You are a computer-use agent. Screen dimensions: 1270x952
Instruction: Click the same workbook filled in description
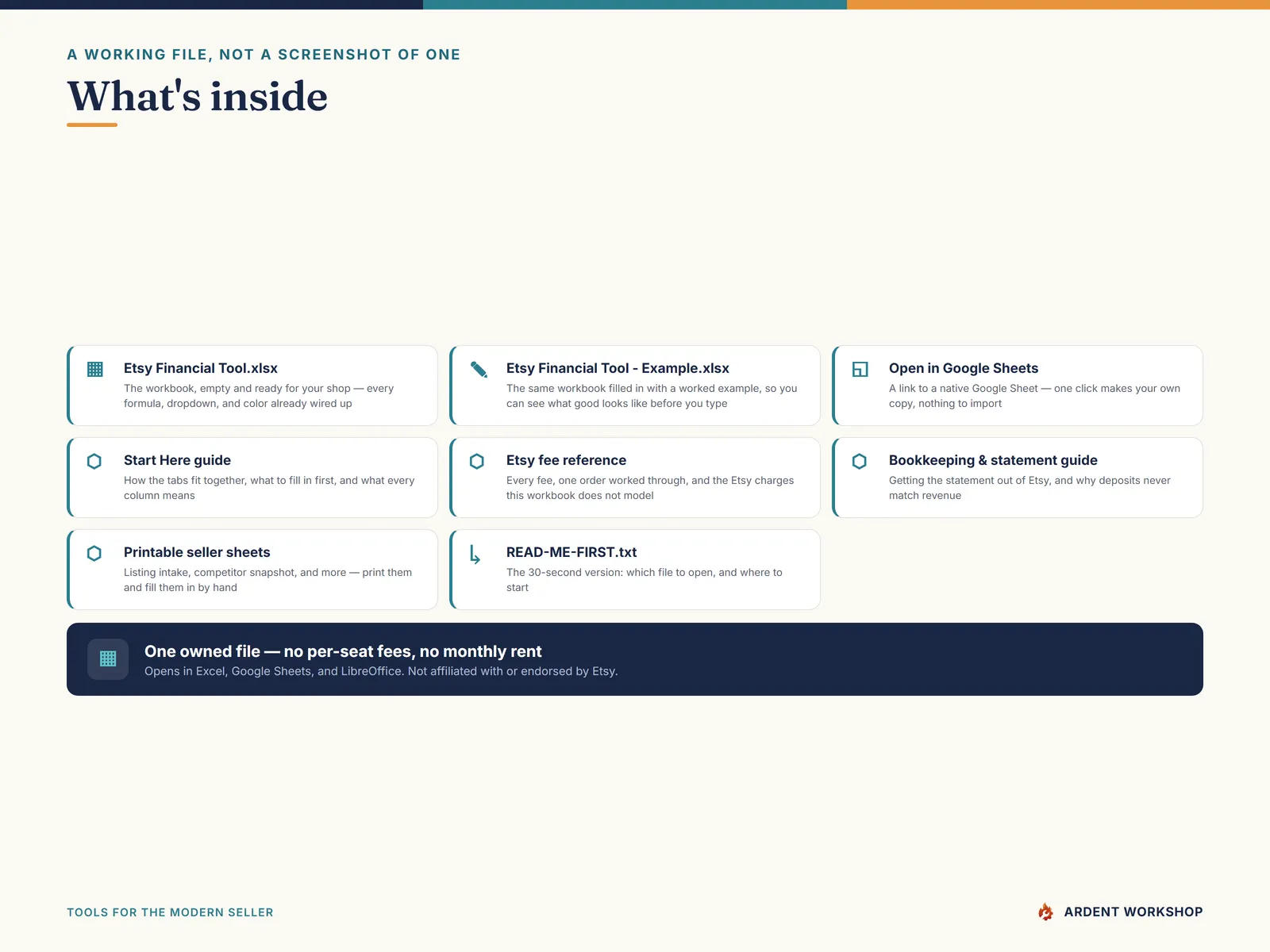(652, 396)
